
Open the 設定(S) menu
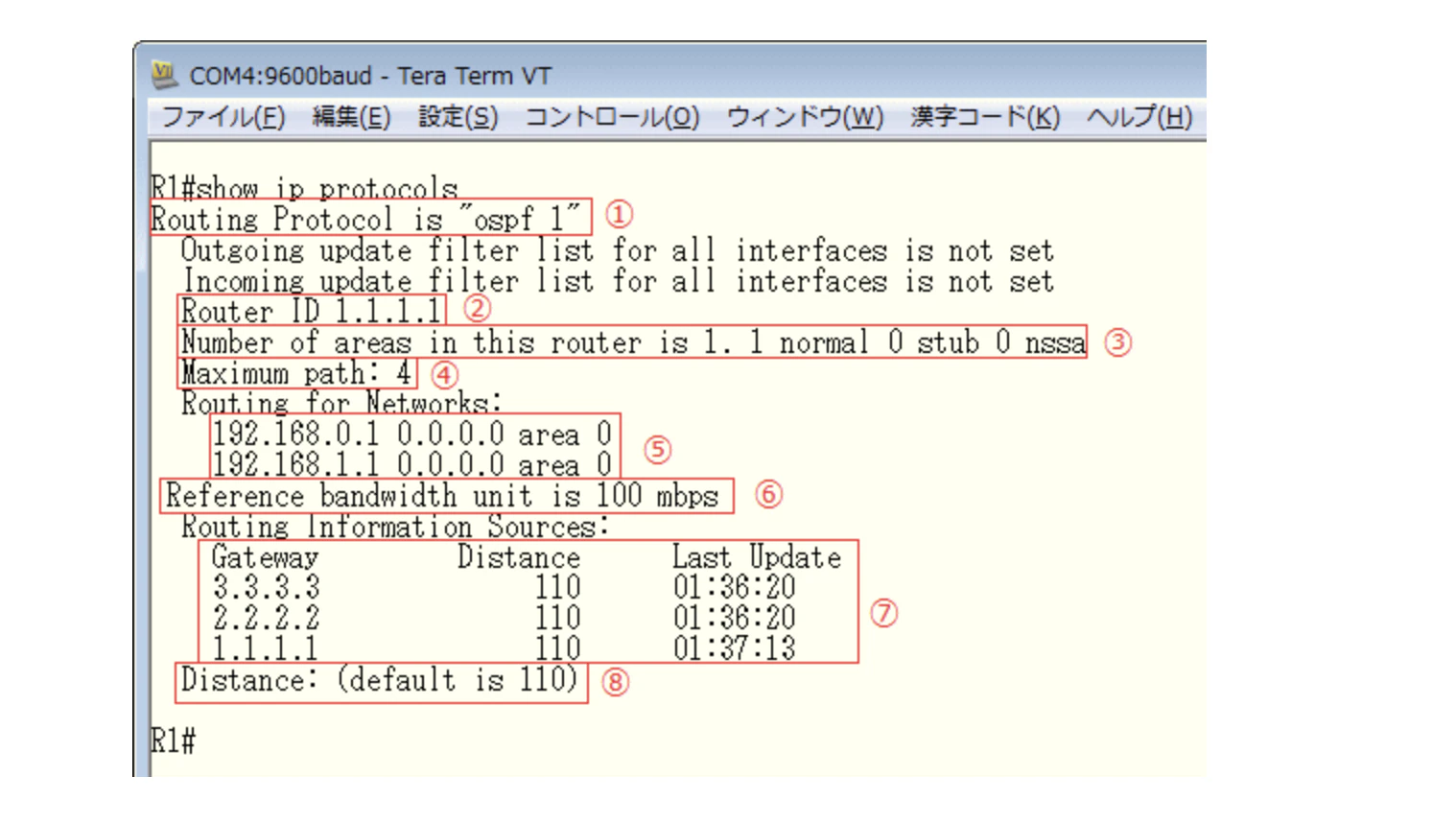[458, 117]
